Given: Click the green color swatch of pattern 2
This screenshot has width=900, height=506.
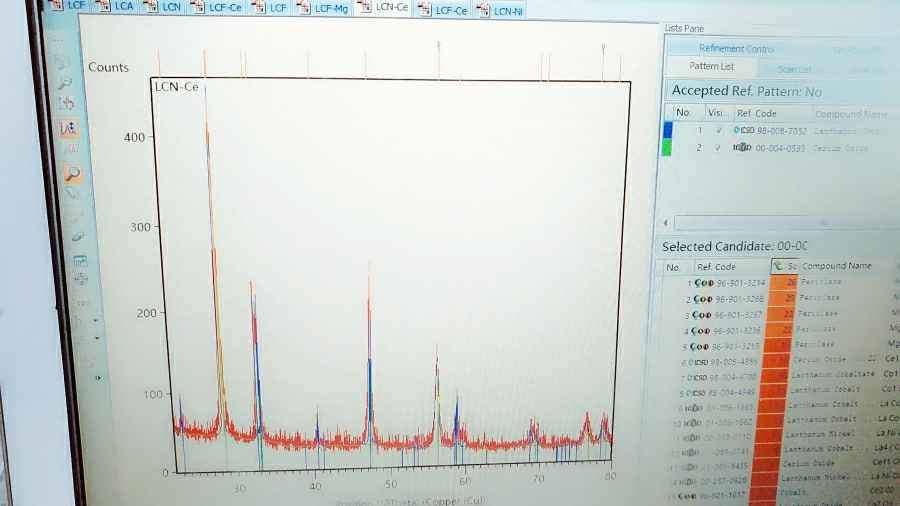Looking at the screenshot, I should (666, 147).
